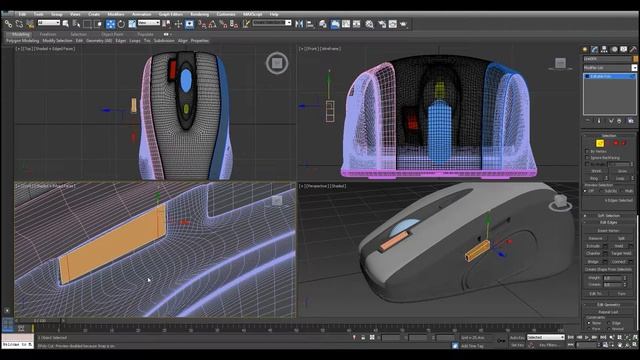This screenshot has height=360, width=640.
Task: Click the Layer Manager icon
Action: click(x=323, y=24)
